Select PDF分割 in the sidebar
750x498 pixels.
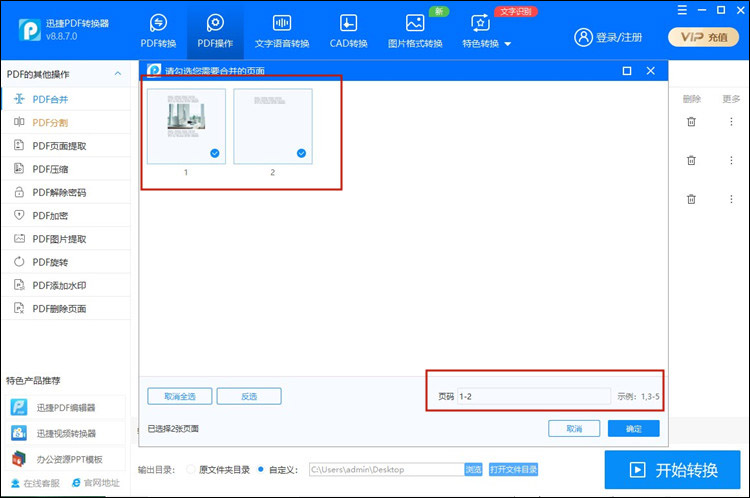[66, 122]
